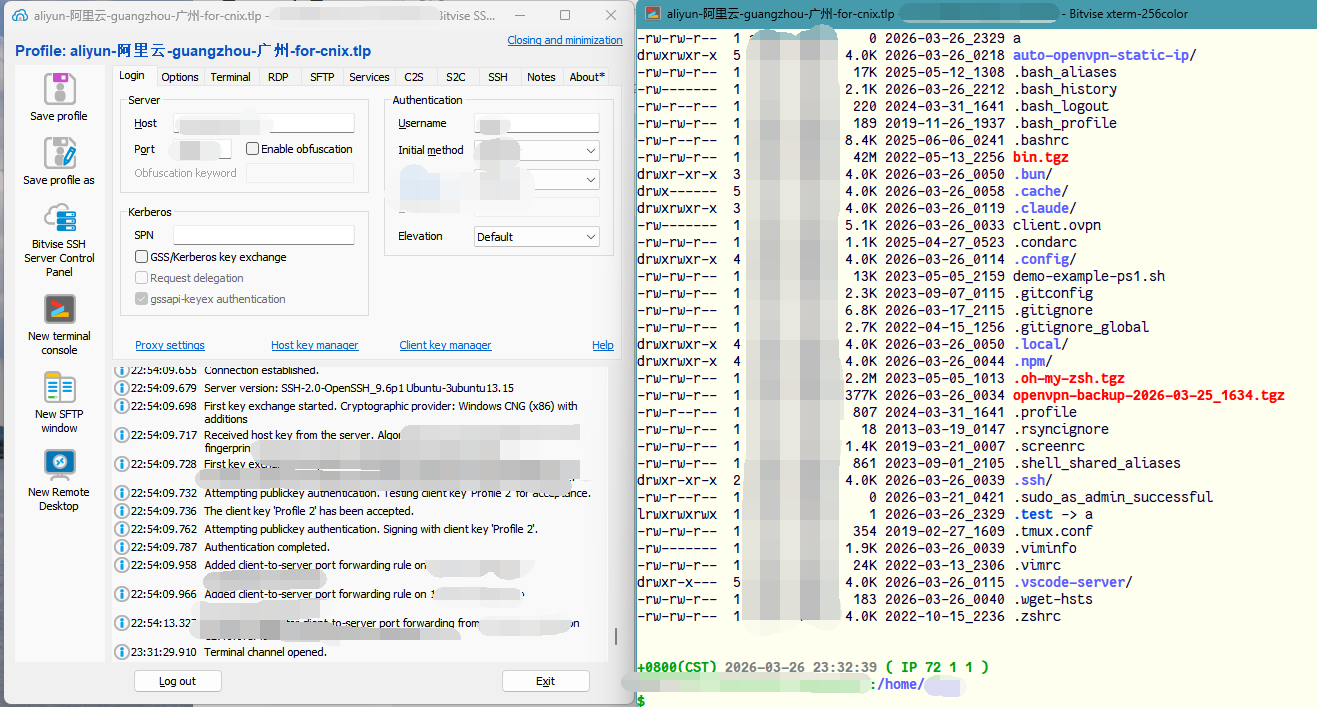Viewport: 1317px width, 707px height.
Task: Open the RDP tab
Action: pos(278,77)
